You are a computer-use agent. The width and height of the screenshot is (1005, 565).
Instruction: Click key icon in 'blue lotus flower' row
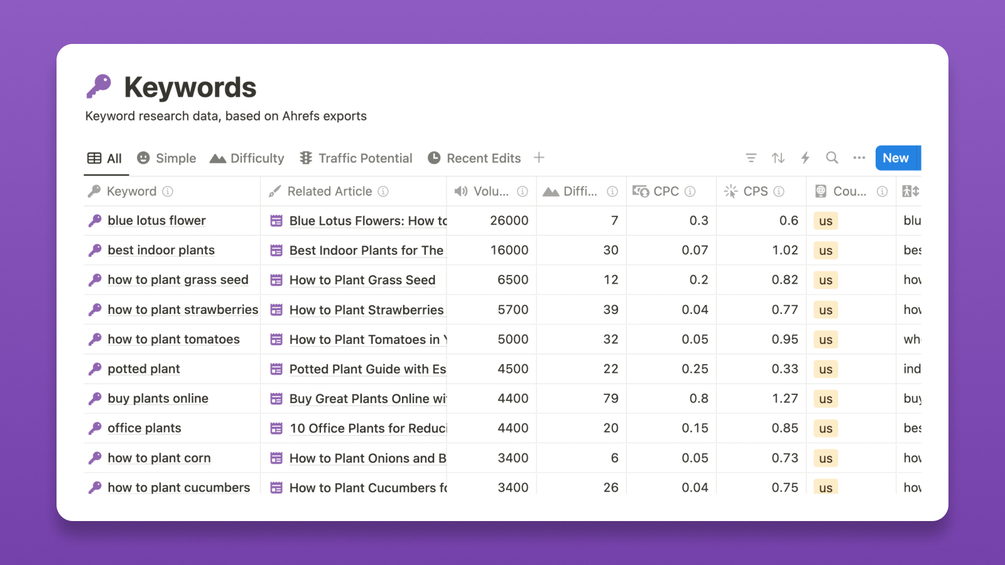coord(95,220)
